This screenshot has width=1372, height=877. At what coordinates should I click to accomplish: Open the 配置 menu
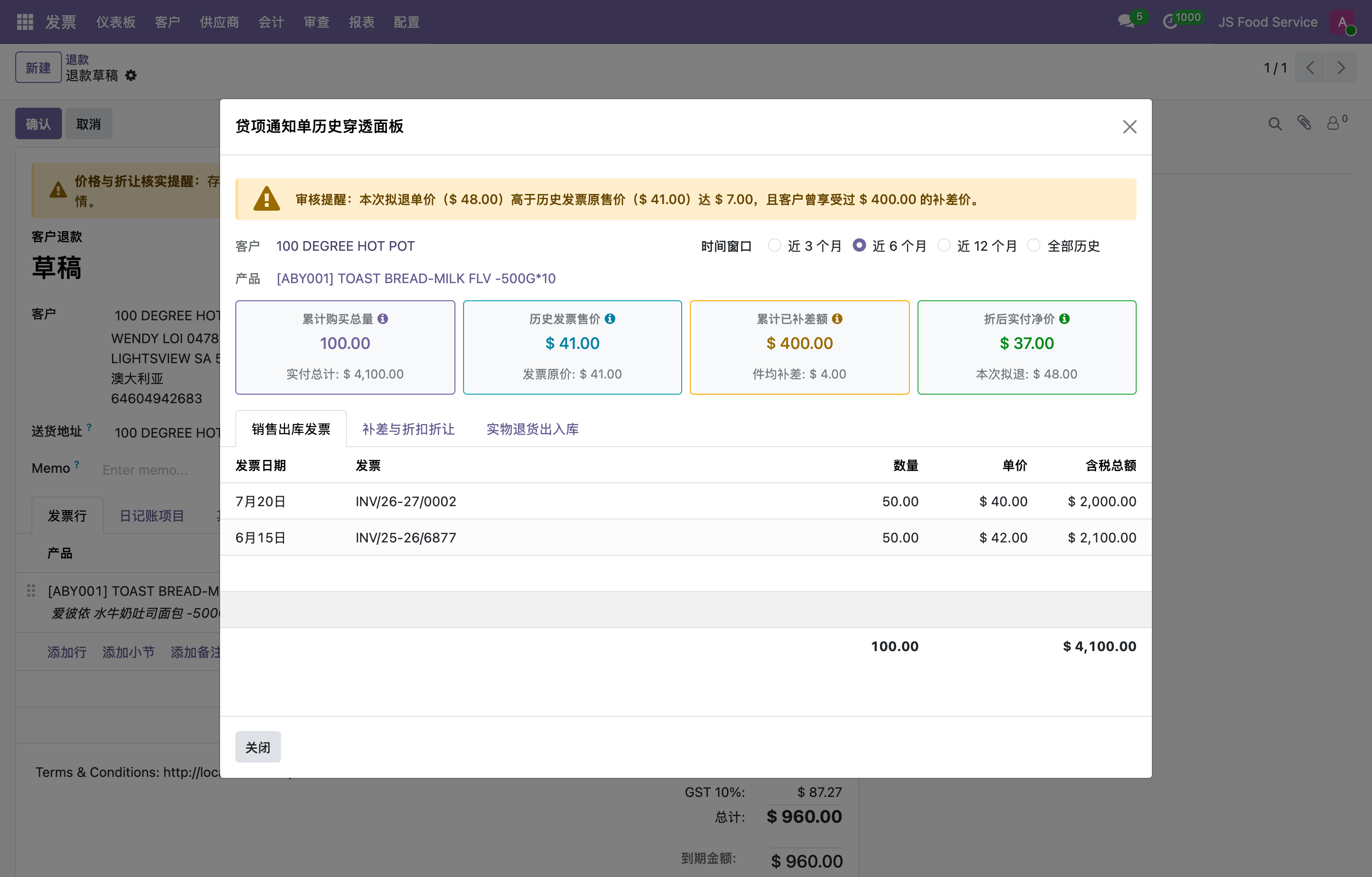click(407, 21)
